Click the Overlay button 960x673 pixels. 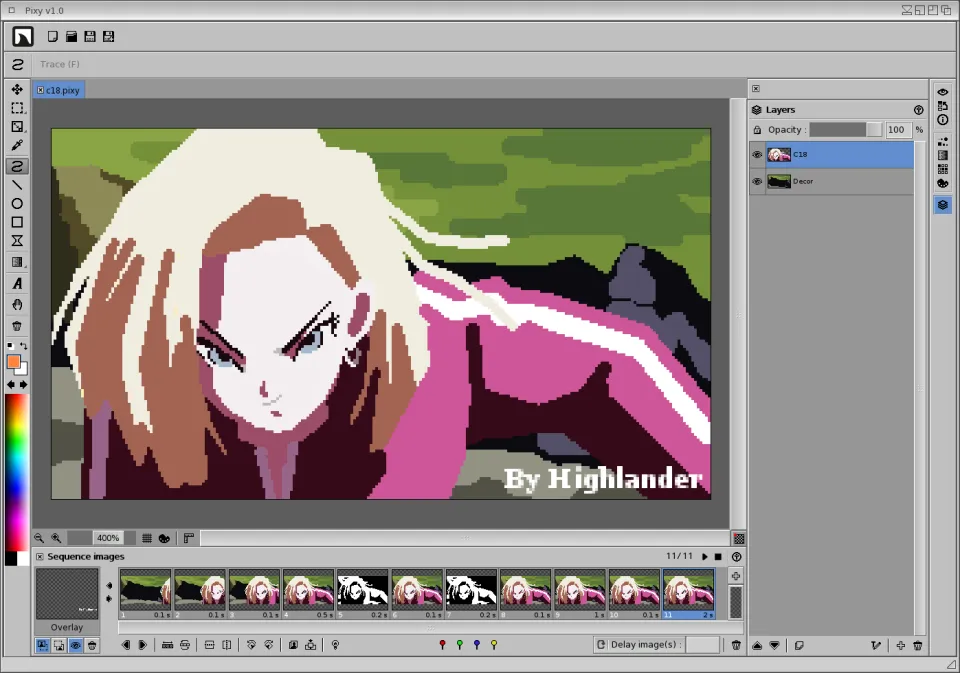67,627
